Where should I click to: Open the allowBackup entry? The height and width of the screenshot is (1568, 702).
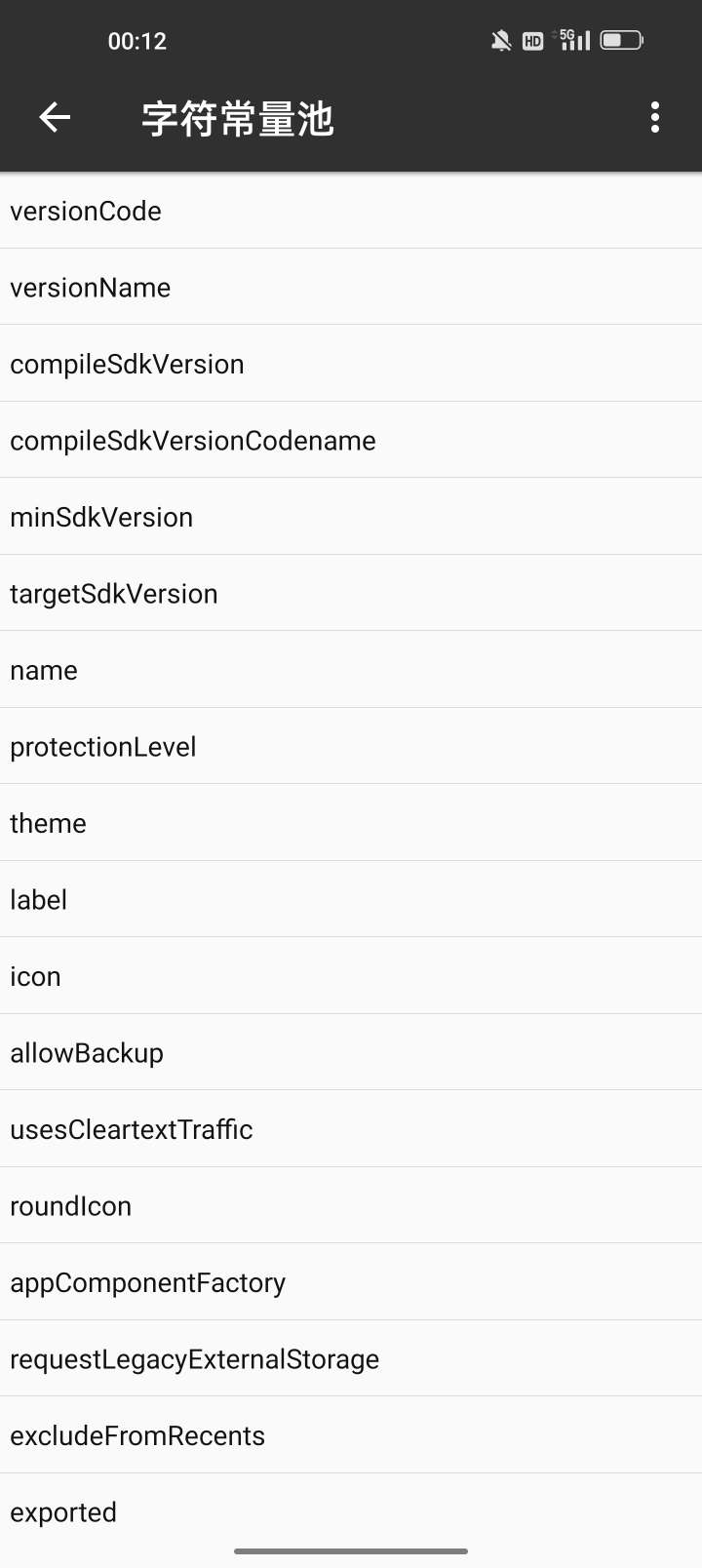point(351,1053)
